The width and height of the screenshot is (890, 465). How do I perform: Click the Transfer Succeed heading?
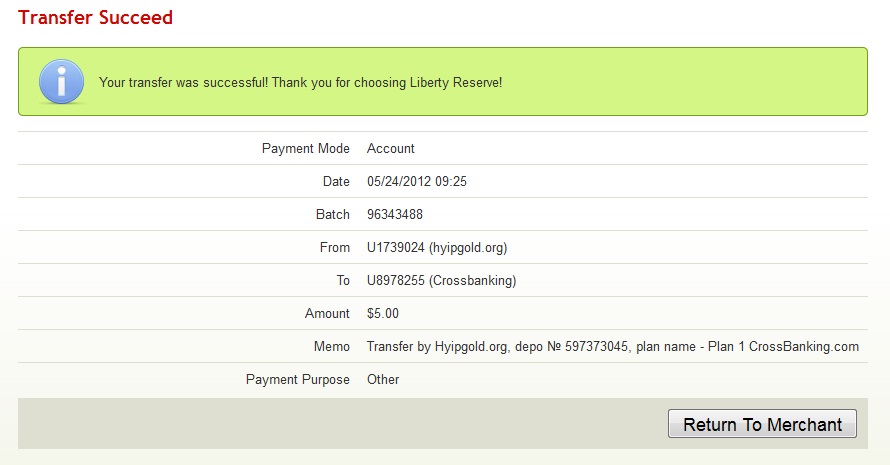coord(96,18)
